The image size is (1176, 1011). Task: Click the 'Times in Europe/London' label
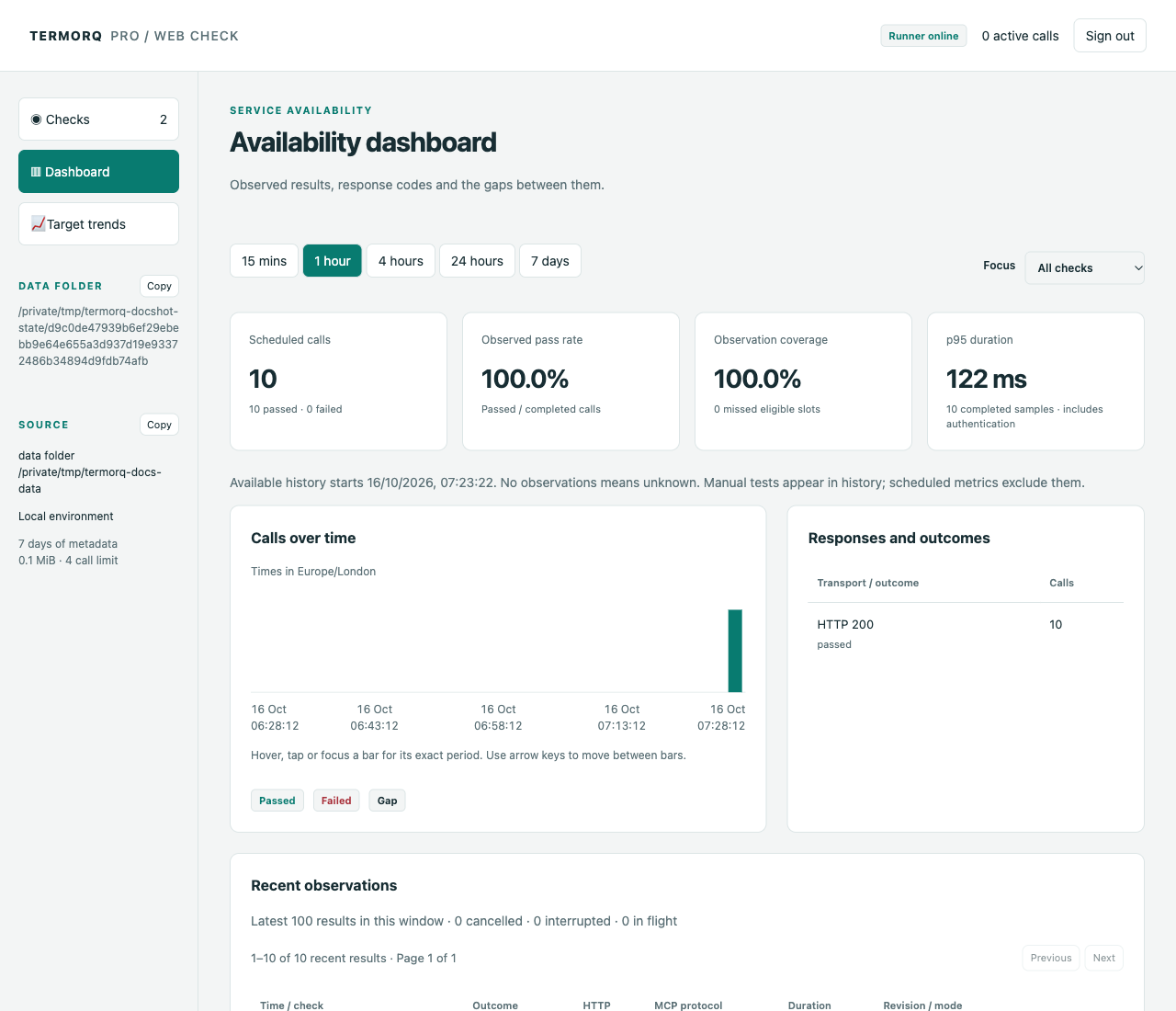(x=313, y=572)
